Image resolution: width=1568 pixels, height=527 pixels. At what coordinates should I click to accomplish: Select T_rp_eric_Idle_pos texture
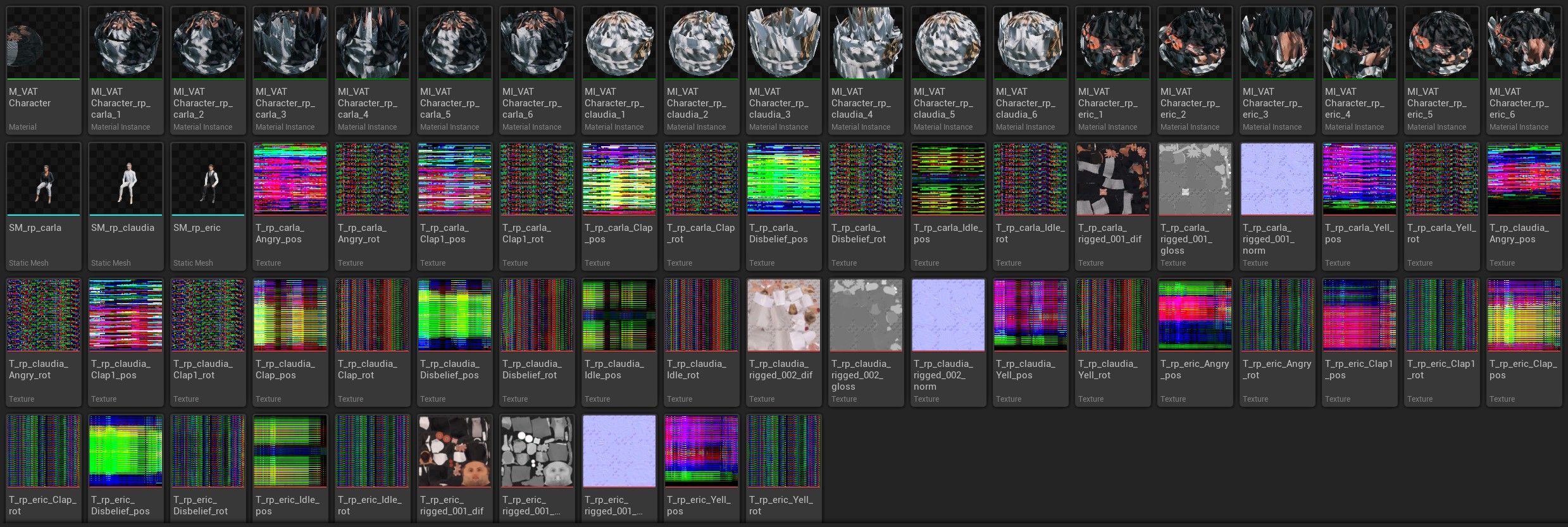pyautogui.click(x=290, y=468)
